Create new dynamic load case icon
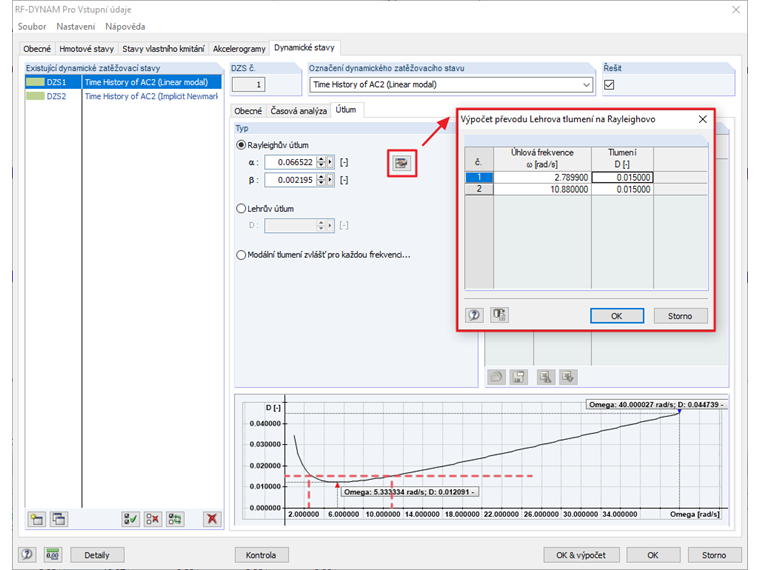 pos(37,519)
